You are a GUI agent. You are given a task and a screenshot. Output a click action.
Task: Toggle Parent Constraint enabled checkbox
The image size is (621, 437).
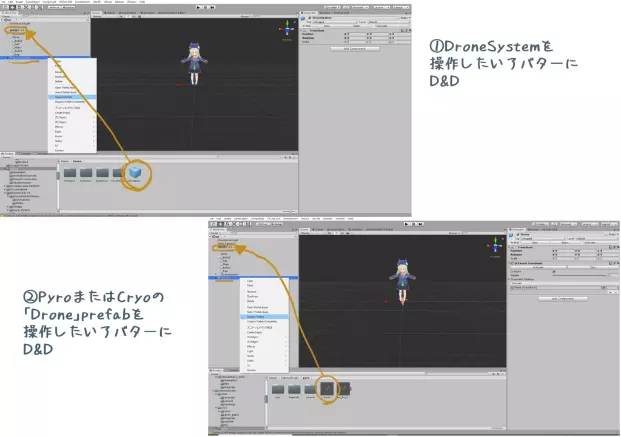pos(514,263)
